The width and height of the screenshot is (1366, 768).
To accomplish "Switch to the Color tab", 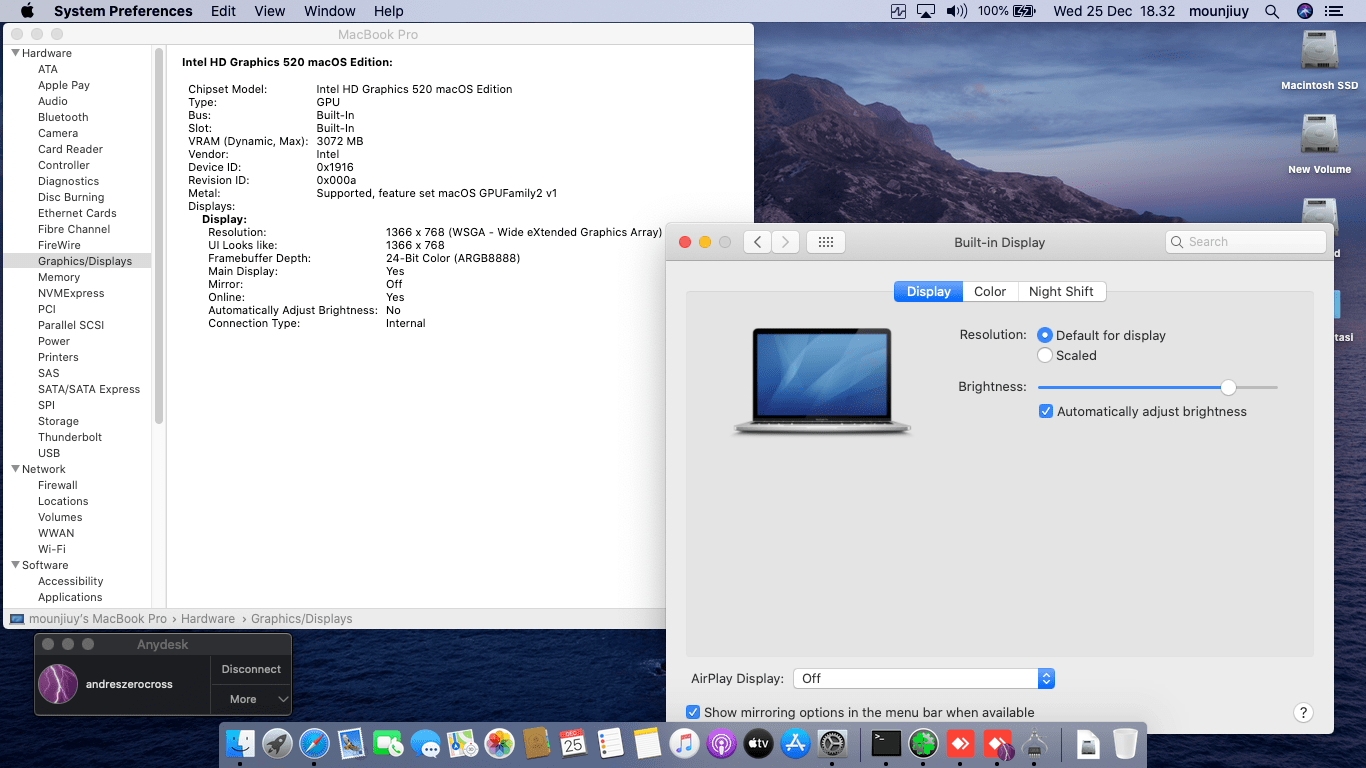I will pos(990,291).
